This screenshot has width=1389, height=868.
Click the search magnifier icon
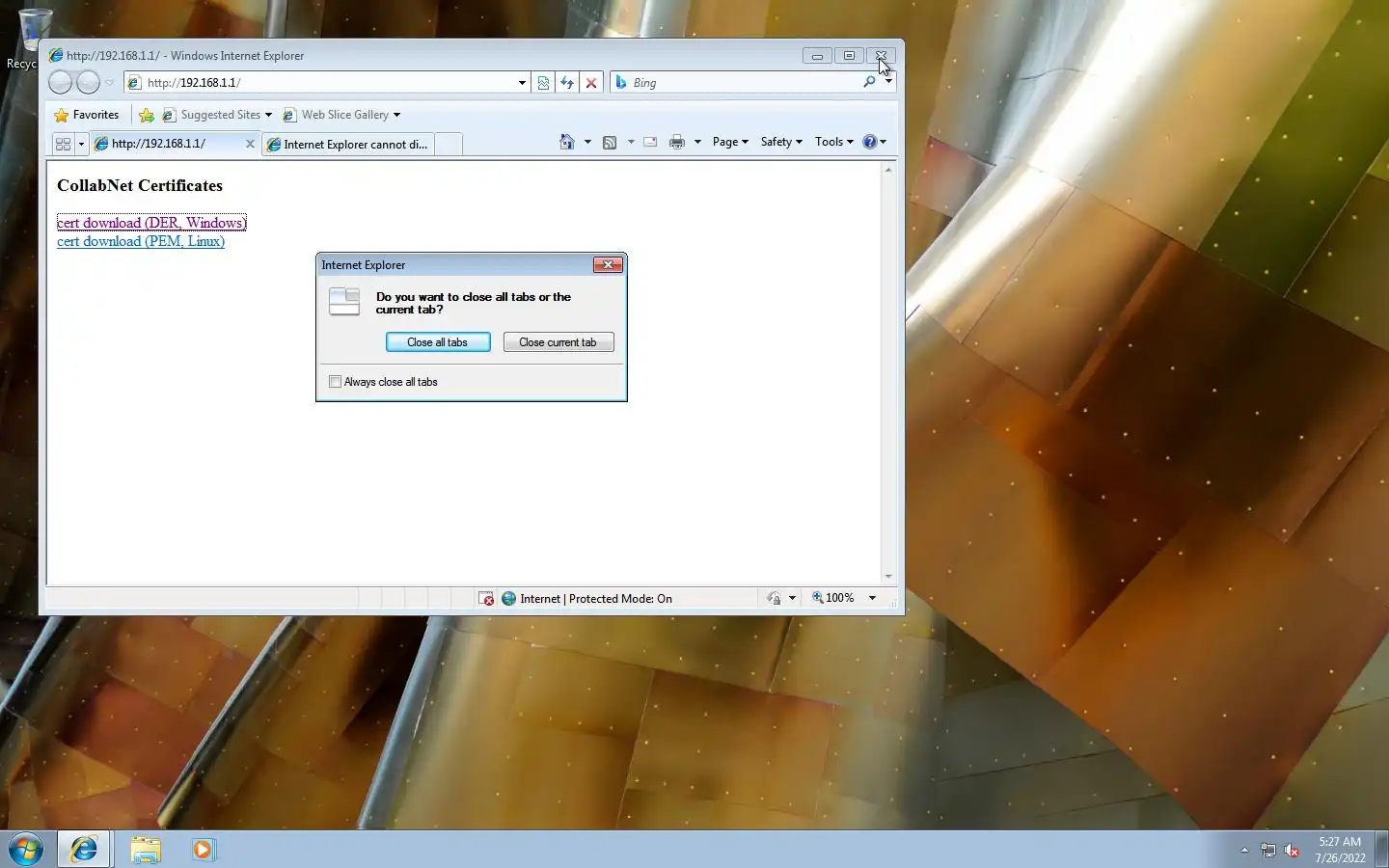point(869,83)
